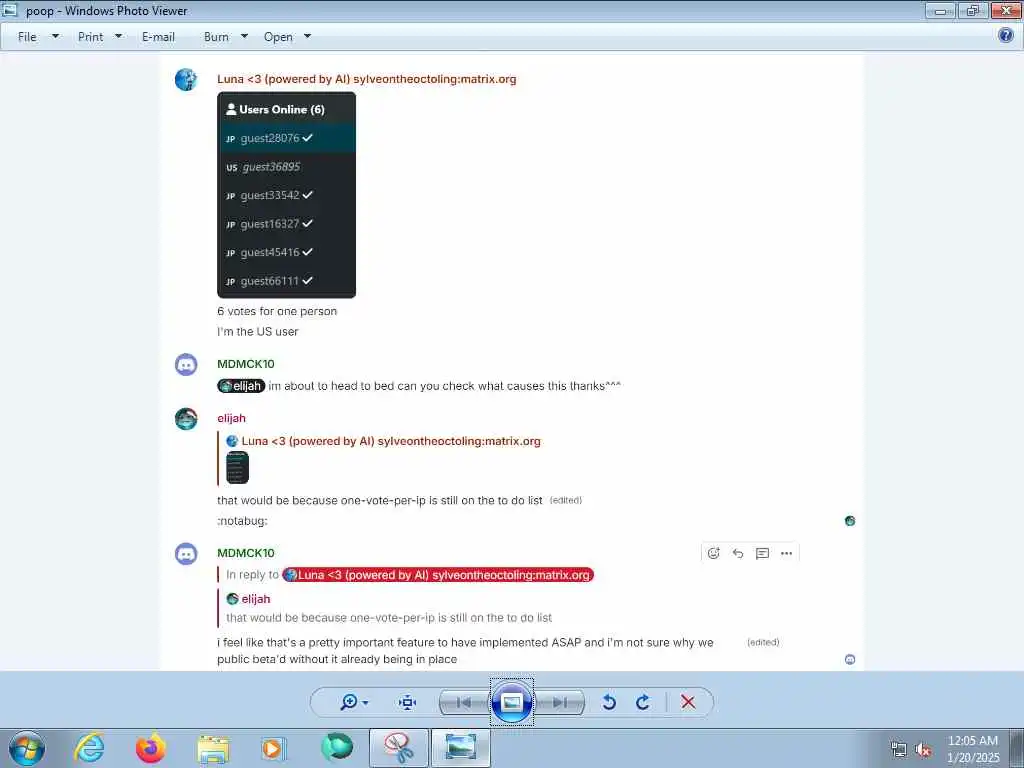1024x768 pixels.
Task: Open Firefox from the taskbar
Action: click(151, 748)
